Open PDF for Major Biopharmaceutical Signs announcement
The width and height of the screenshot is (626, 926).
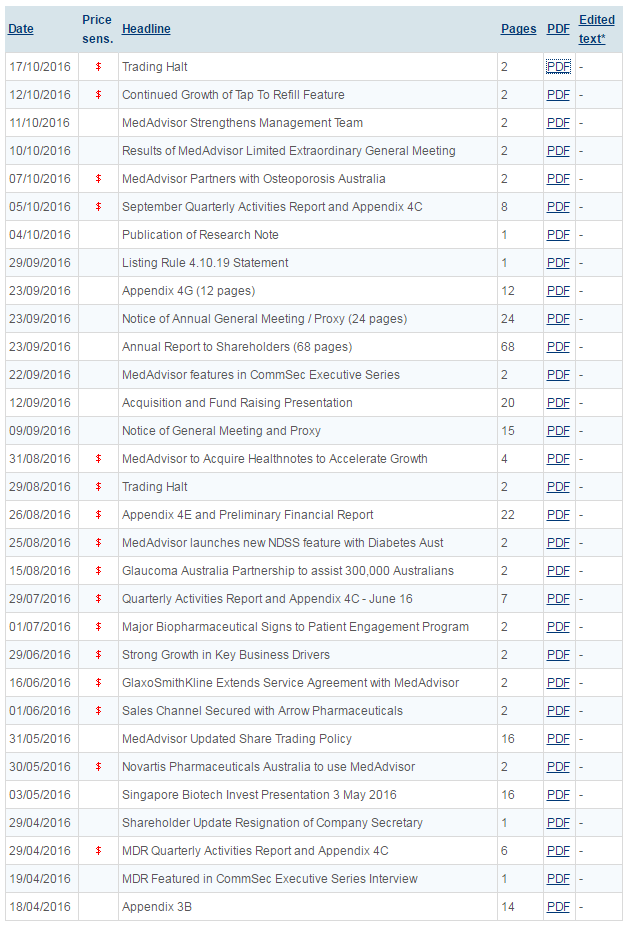click(x=558, y=627)
